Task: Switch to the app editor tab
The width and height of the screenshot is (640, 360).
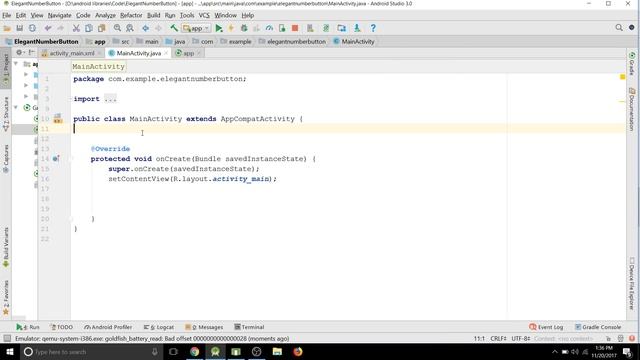Action: pyautogui.click(x=188, y=53)
